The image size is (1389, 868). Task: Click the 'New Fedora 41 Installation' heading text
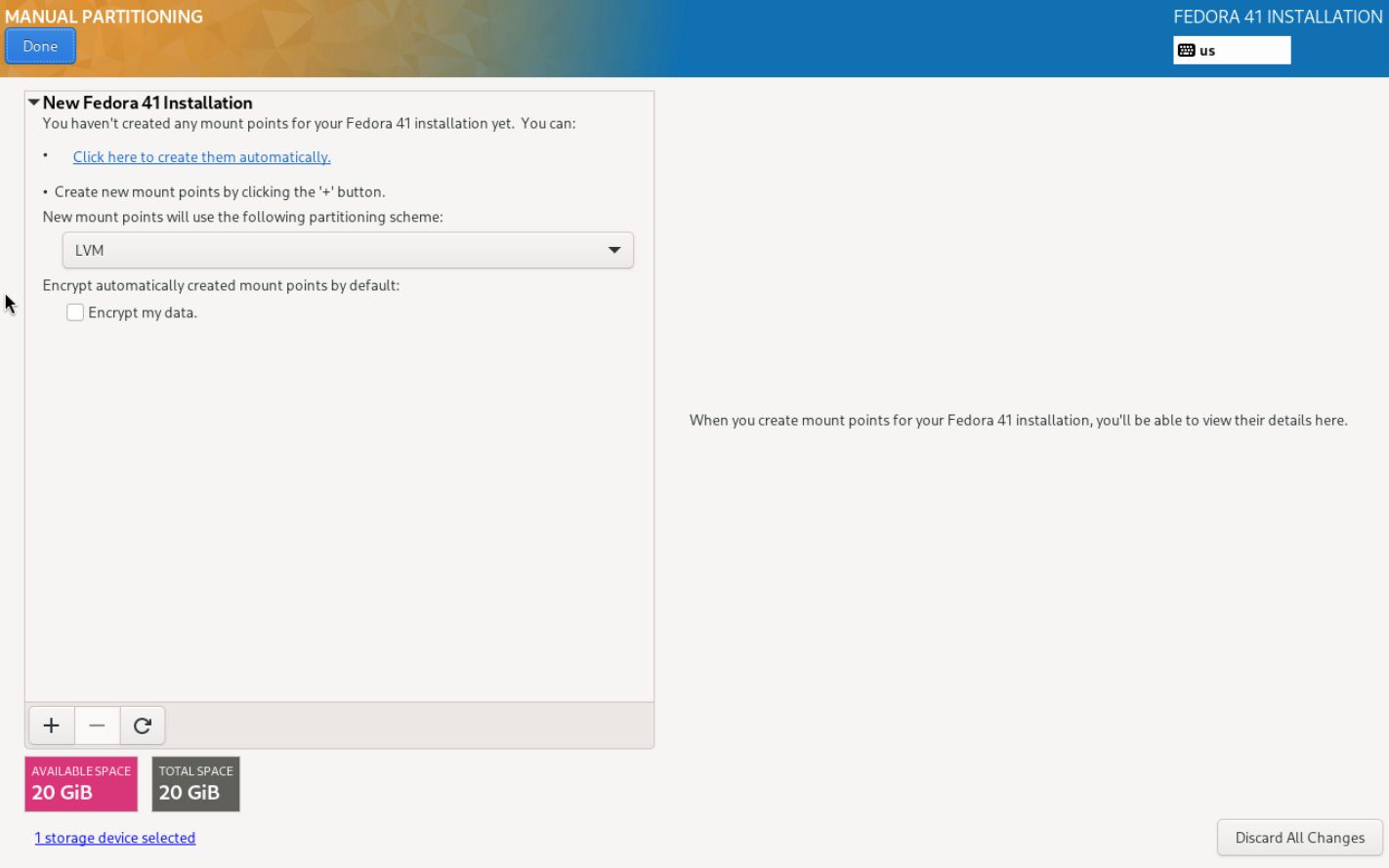point(147,103)
